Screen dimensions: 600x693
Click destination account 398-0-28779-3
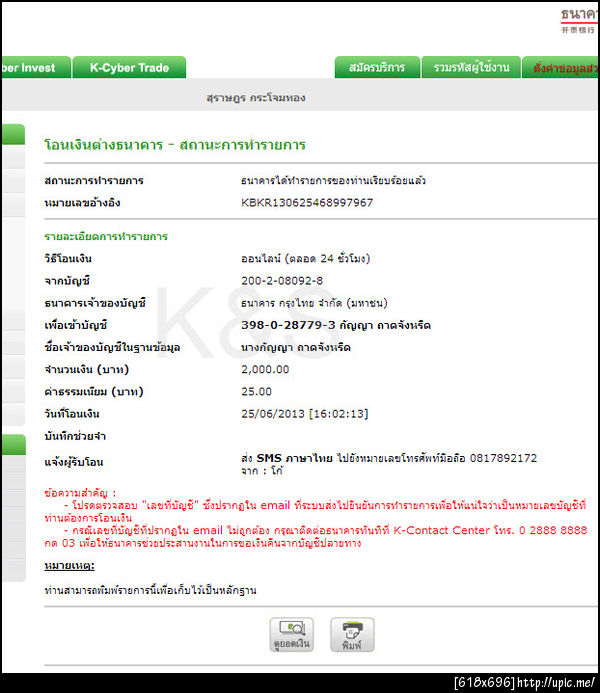coord(288,325)
